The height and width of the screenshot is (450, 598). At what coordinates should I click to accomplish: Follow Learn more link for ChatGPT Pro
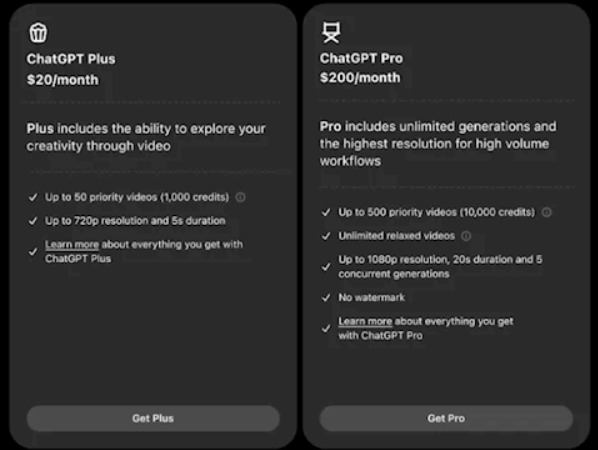click(365, 321)
